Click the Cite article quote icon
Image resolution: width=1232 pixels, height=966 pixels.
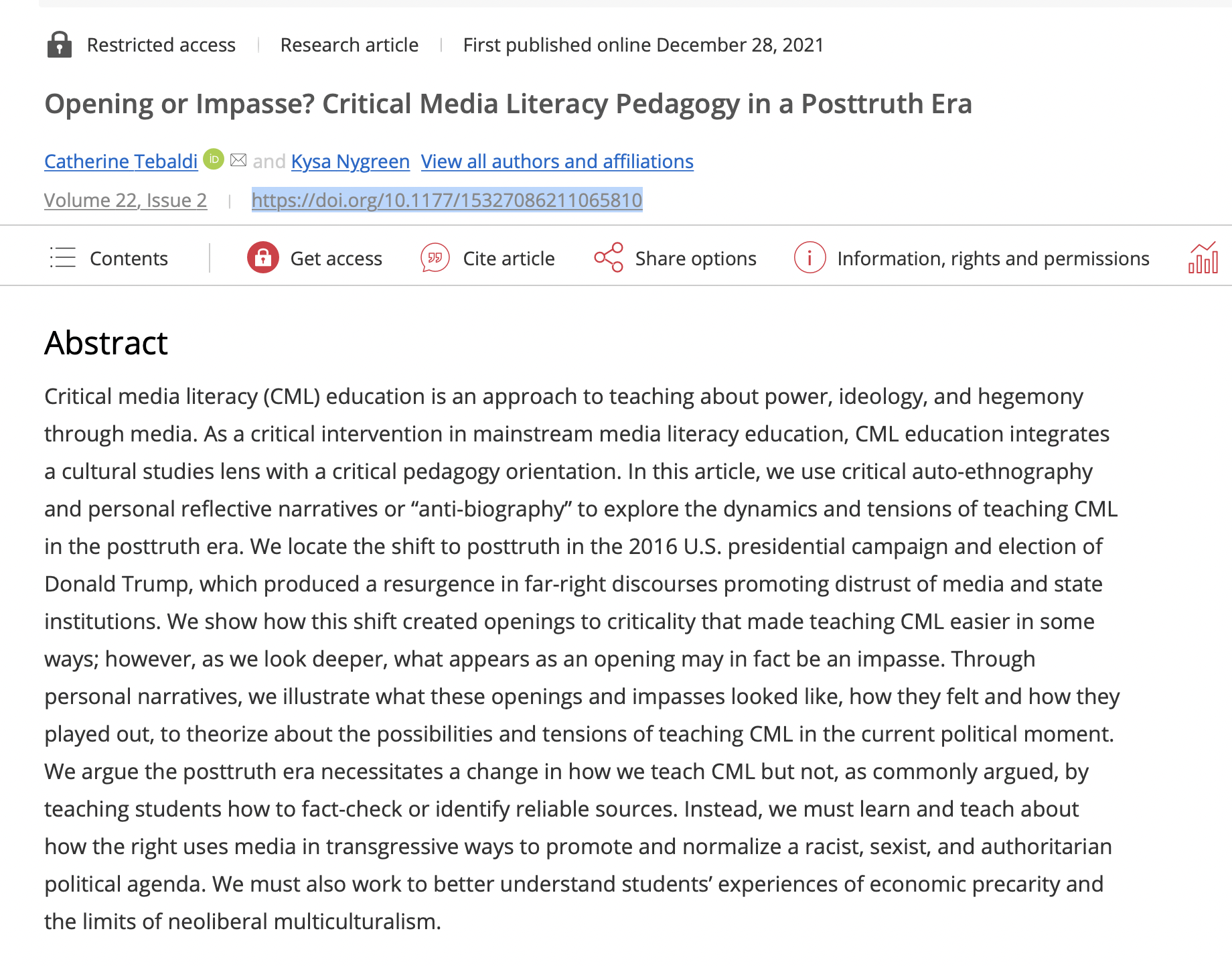click(435, 258)
